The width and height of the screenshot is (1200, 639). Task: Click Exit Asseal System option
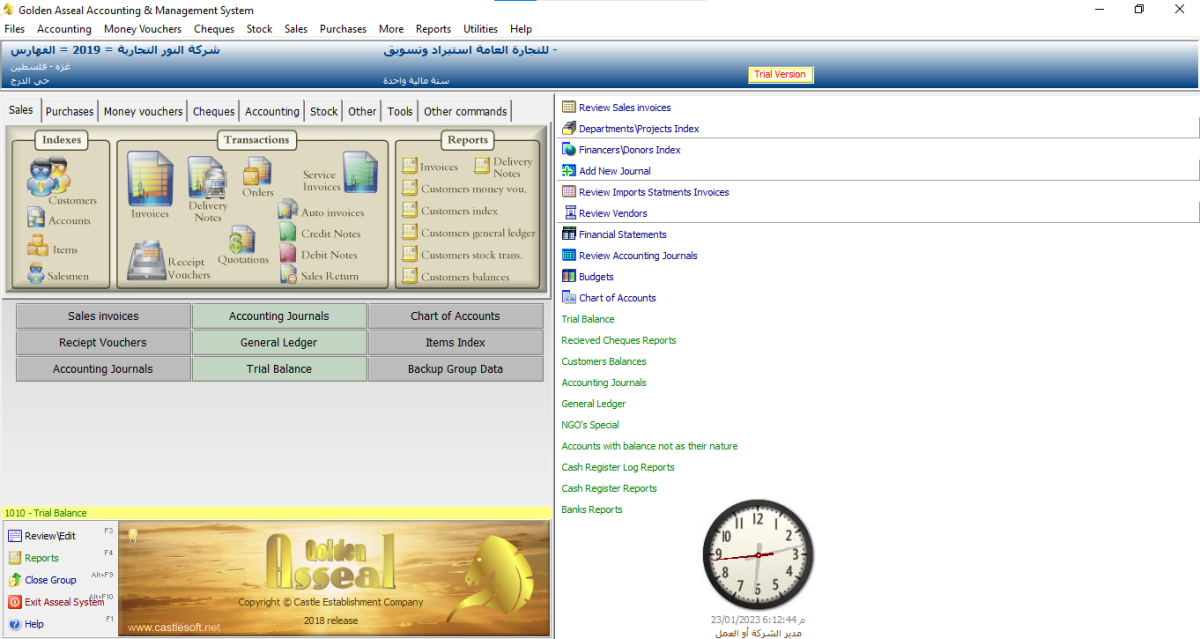pos(63,602)
